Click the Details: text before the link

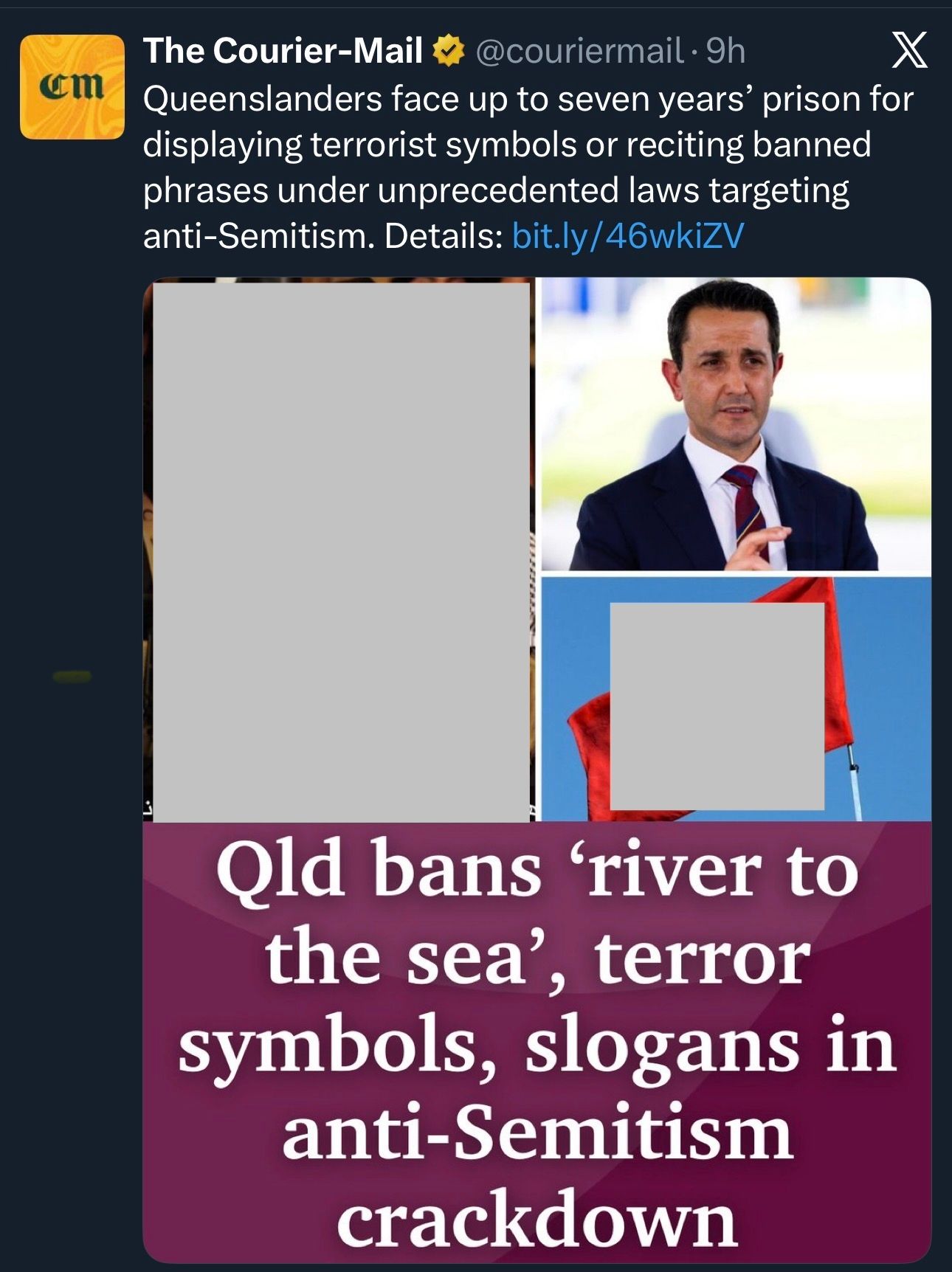click(x=444, y=236)
